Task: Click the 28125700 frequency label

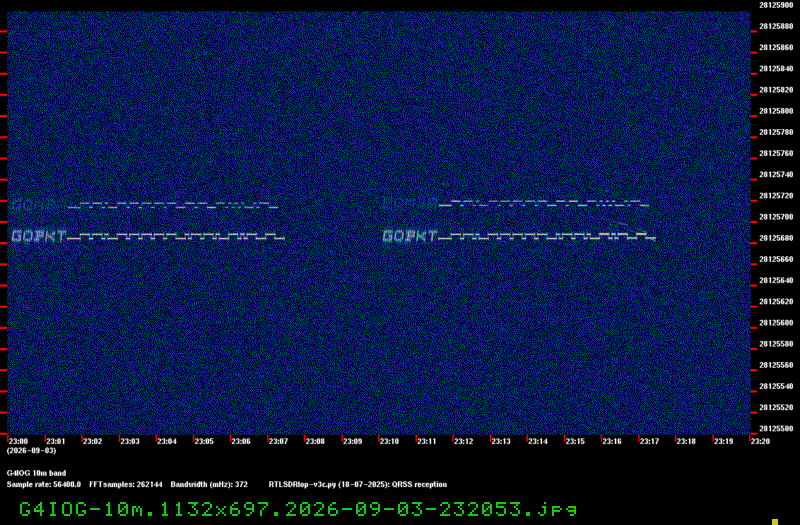Action: click(x=776, y=217)
